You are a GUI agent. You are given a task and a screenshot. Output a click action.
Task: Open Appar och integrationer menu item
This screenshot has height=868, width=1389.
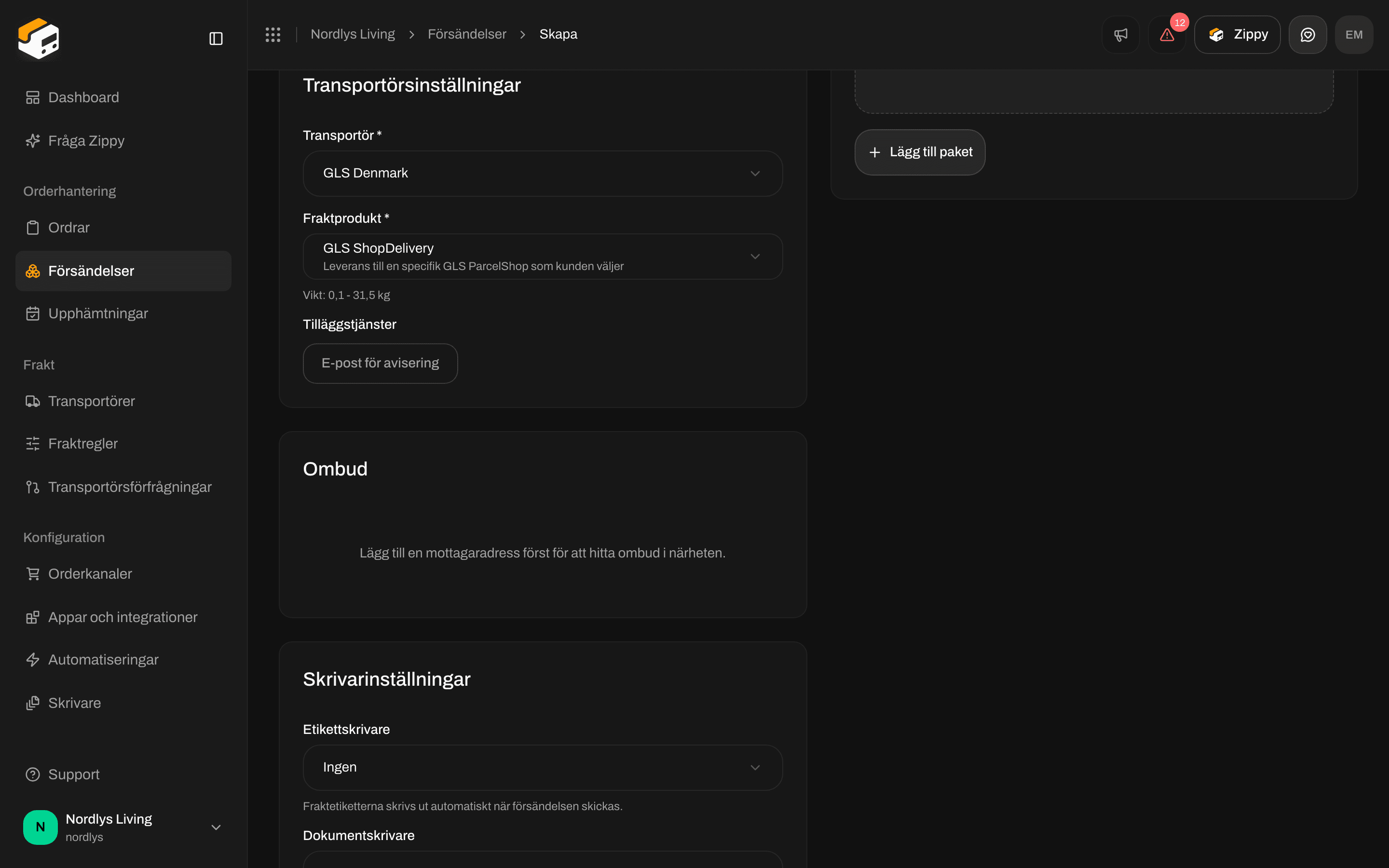123,617
